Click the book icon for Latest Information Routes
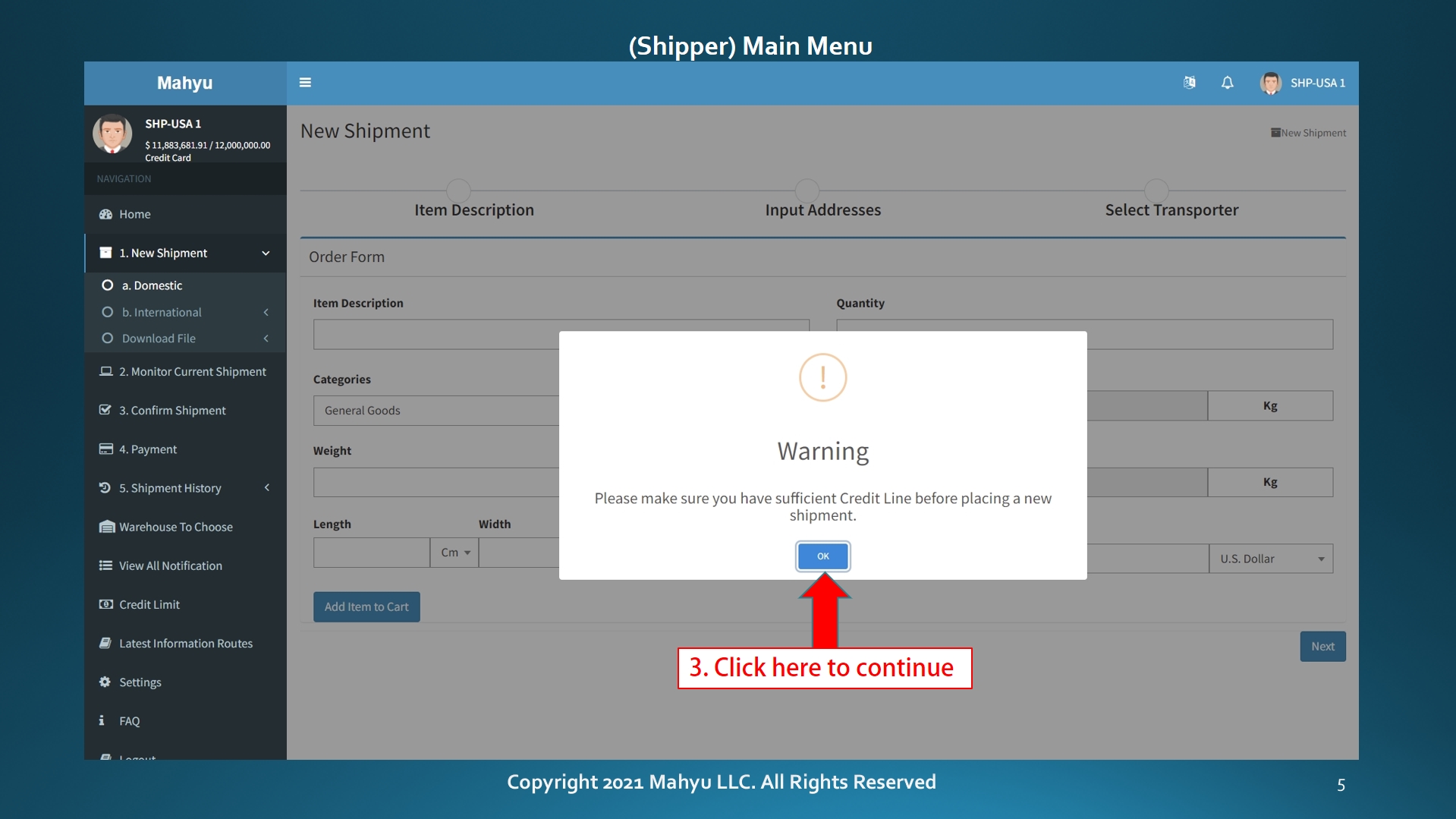This screenshot has width=1456, height=819. 105,643
